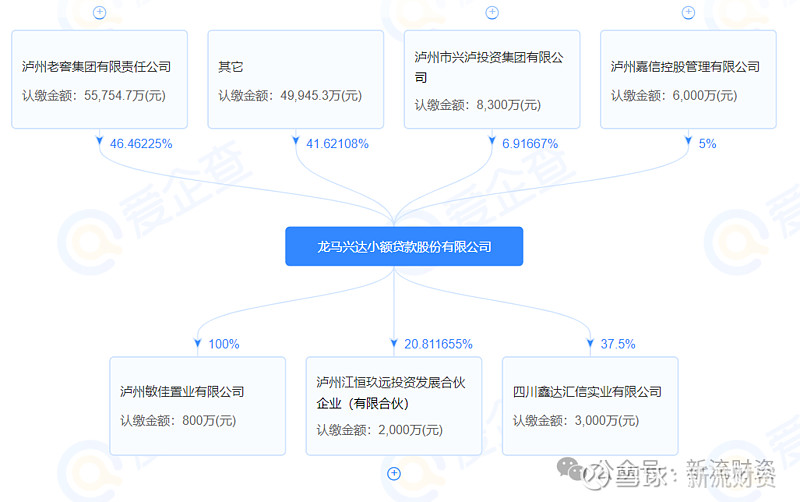This screenshot has width=800, height=502.
Task: Click the 6.91667% shareholding percentage
Action: 530,144
